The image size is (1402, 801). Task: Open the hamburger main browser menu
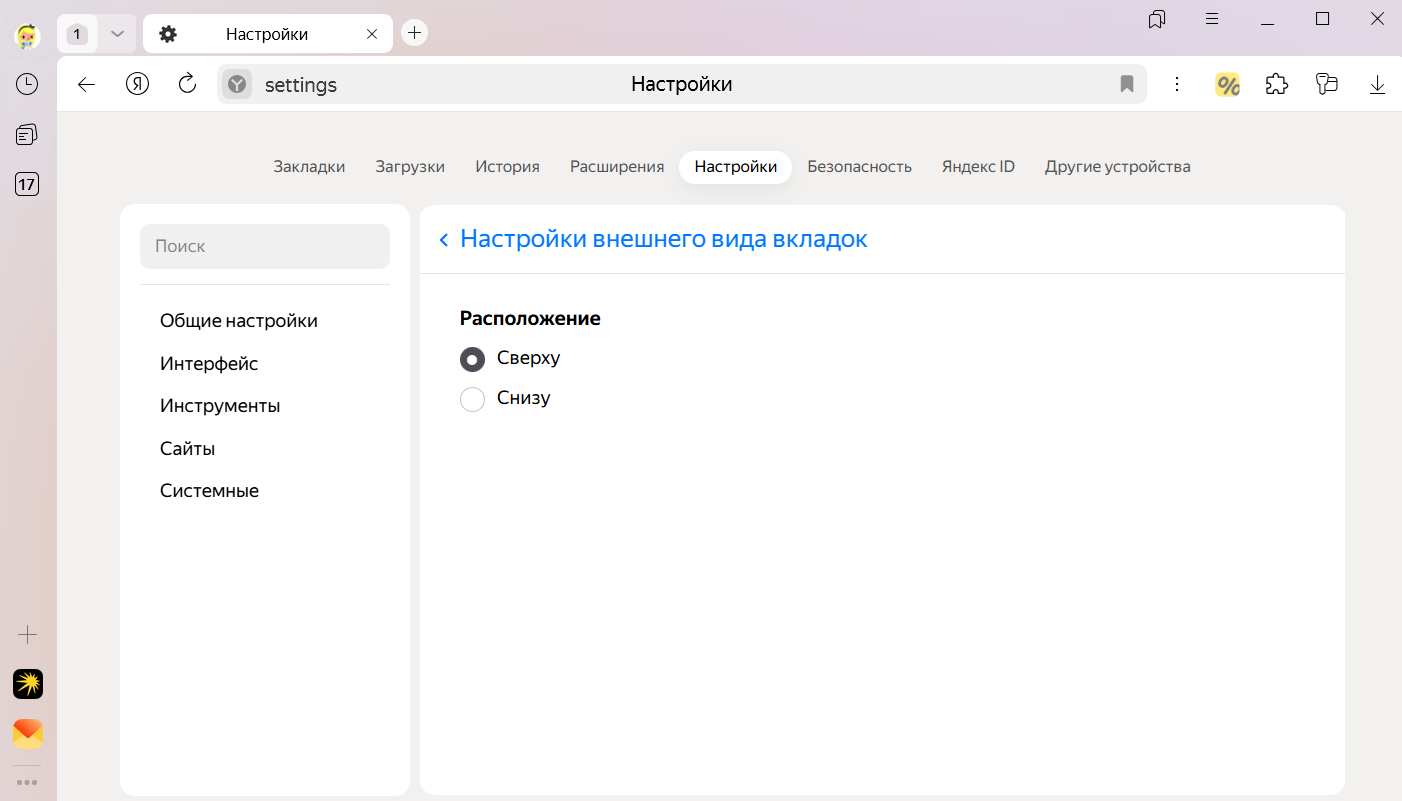tap(1212, 19)
